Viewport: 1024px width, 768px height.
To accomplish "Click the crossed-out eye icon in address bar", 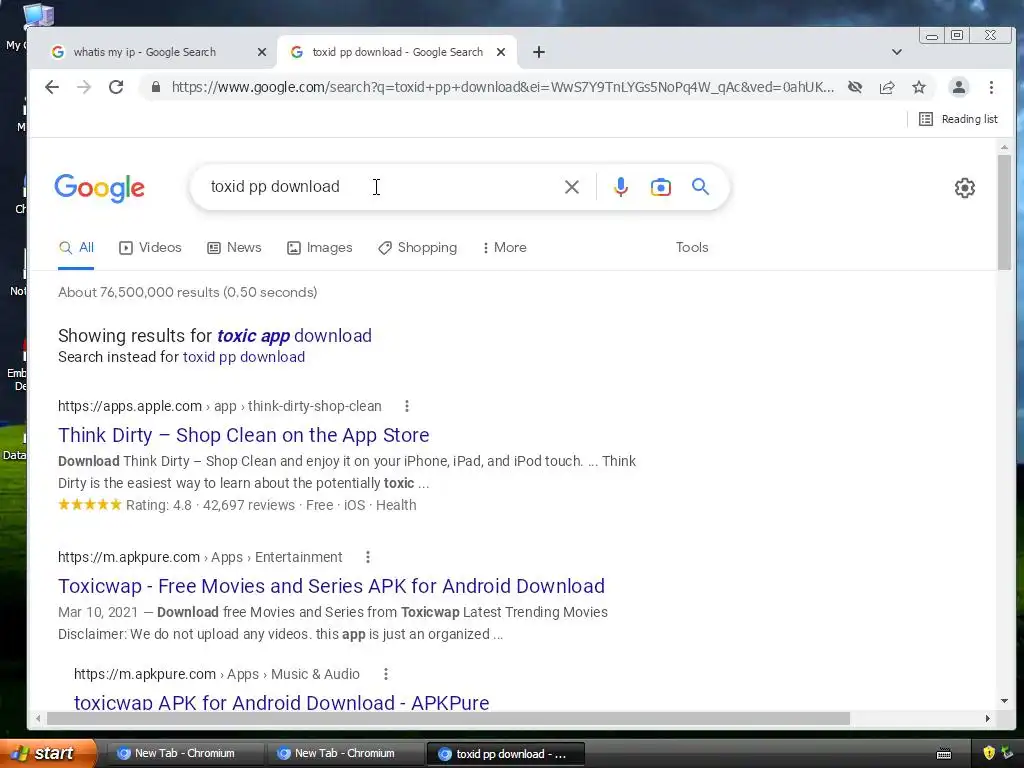I will pyautogui.click(x=855, y=87).
